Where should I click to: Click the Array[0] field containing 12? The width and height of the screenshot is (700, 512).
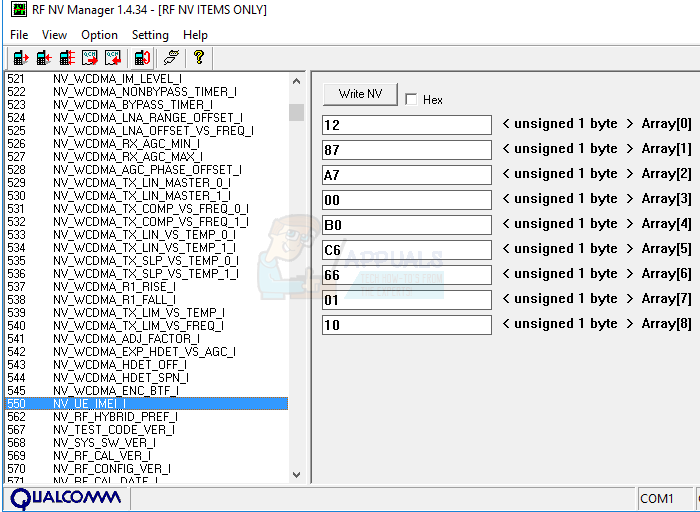[x=407, y=125]
